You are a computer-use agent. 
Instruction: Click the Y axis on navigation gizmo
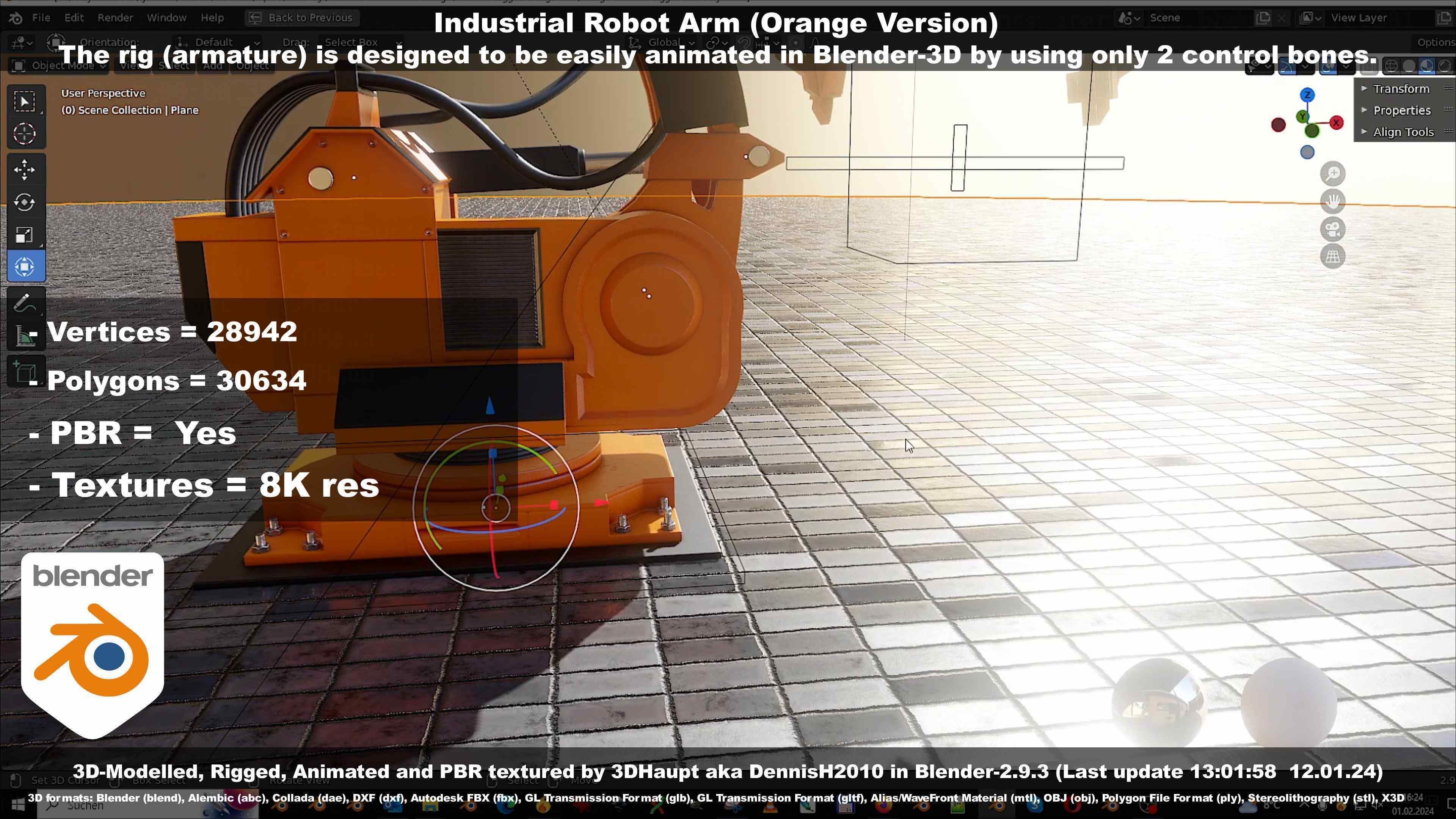pos(1302,116)
